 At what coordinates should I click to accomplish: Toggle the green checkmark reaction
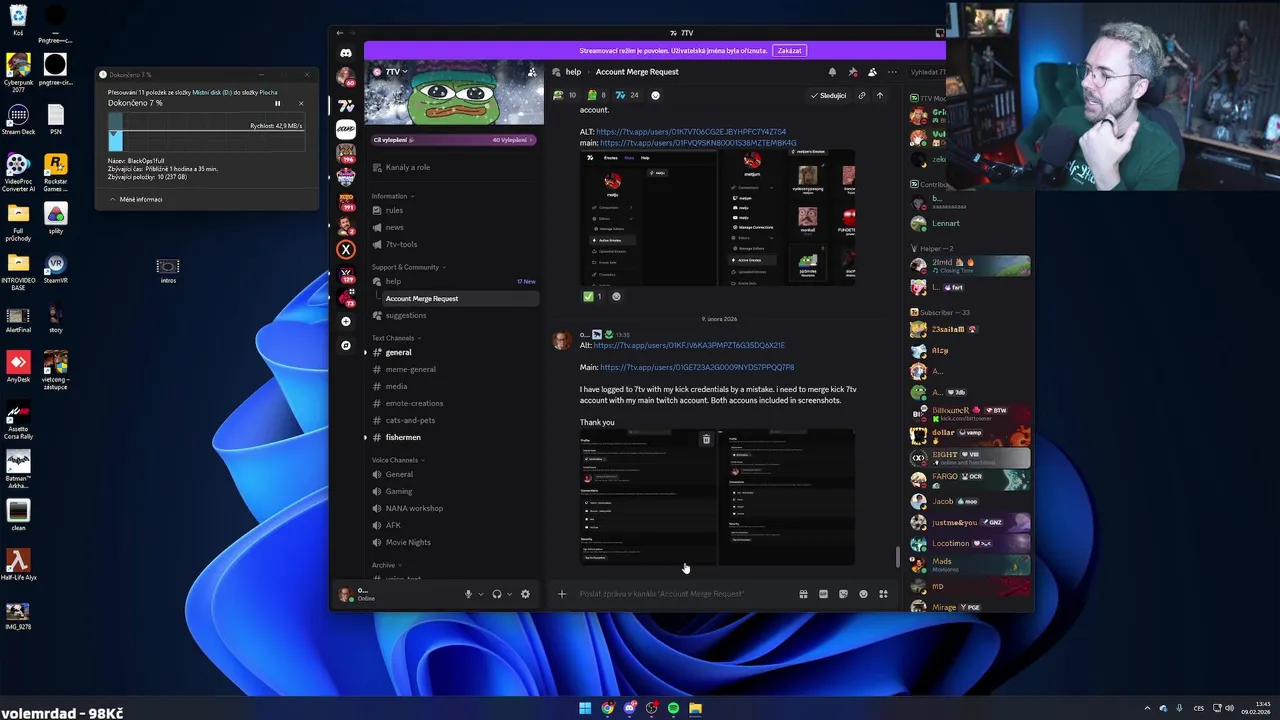point(593,296)
